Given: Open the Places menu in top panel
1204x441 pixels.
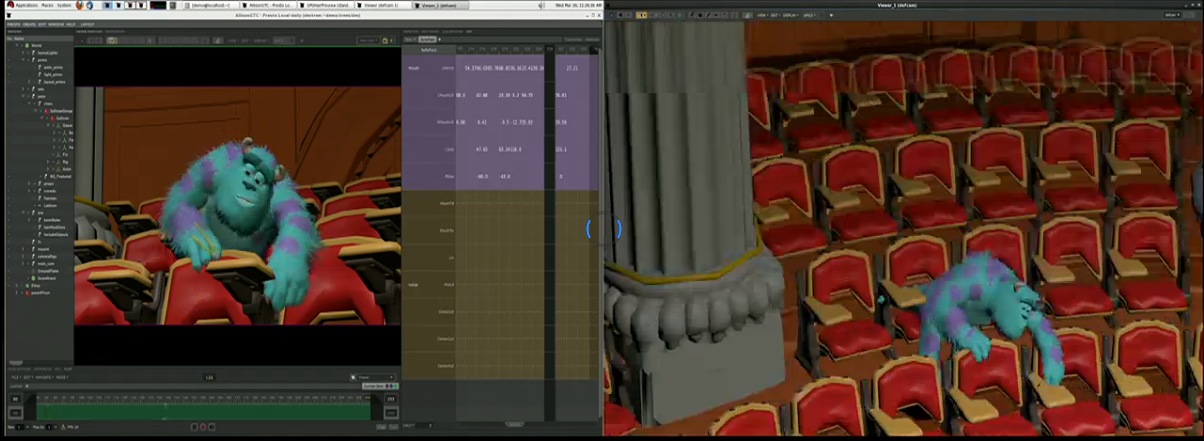Looking at the screenshot, I should 47,5.
